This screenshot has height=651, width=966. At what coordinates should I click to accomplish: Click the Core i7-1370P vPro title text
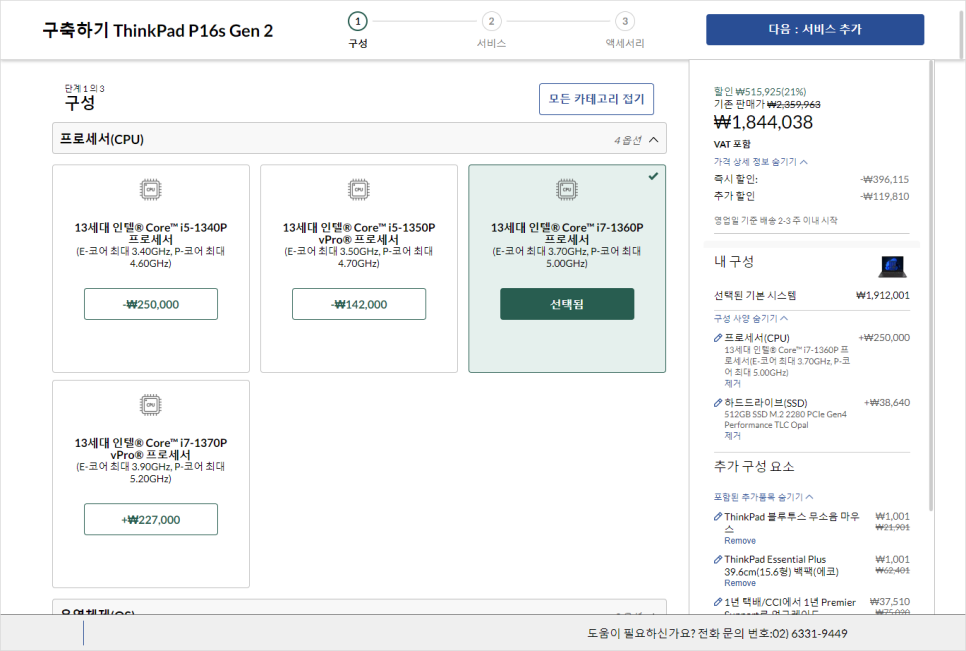(151, 449)
